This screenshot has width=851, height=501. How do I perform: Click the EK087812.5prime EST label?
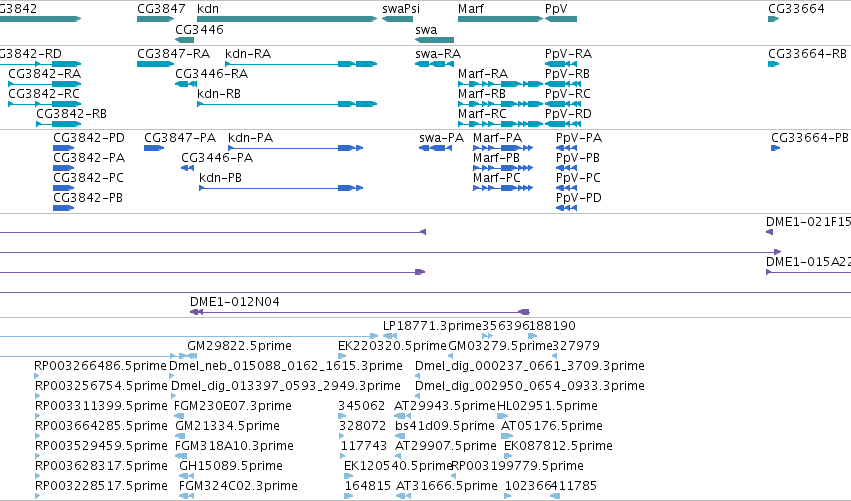coord(558,446)
